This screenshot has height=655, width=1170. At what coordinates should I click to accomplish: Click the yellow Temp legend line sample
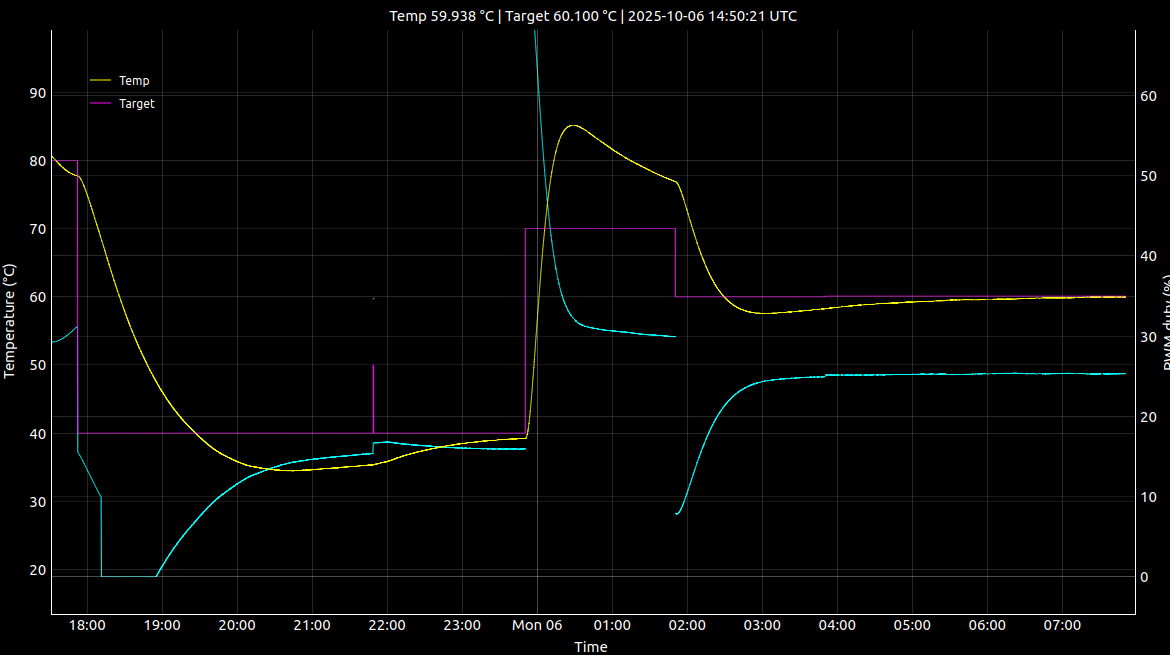point(101,81)
